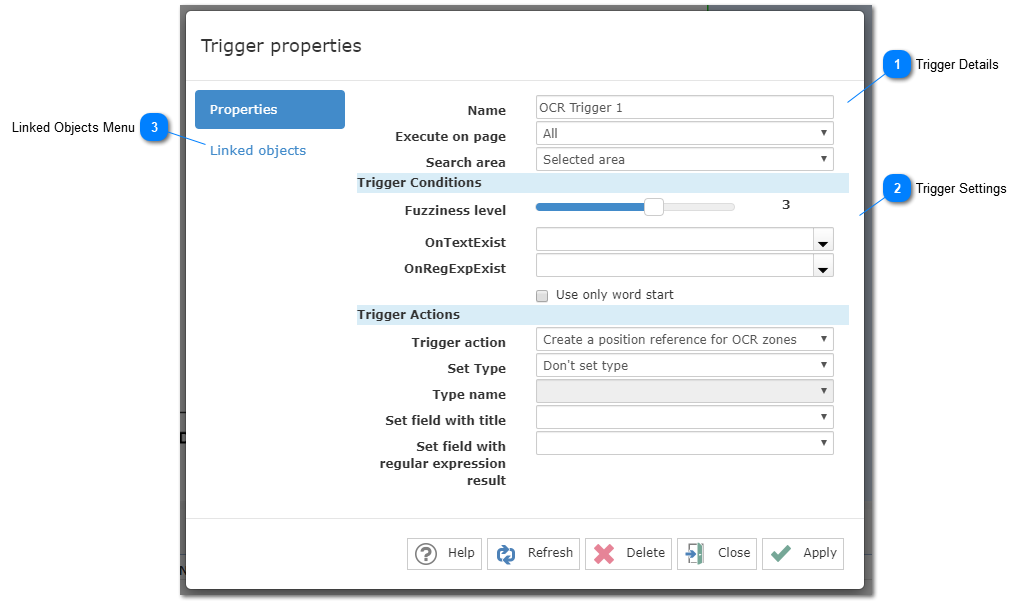Expand the OnRegExpExist combo box arrow

click(x=823, y=266)
